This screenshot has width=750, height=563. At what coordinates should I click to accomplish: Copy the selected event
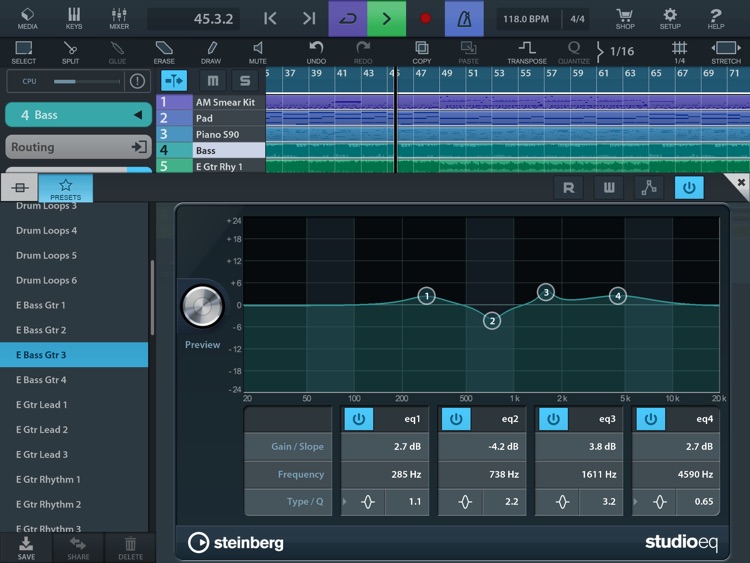click(x=421, y=52)
